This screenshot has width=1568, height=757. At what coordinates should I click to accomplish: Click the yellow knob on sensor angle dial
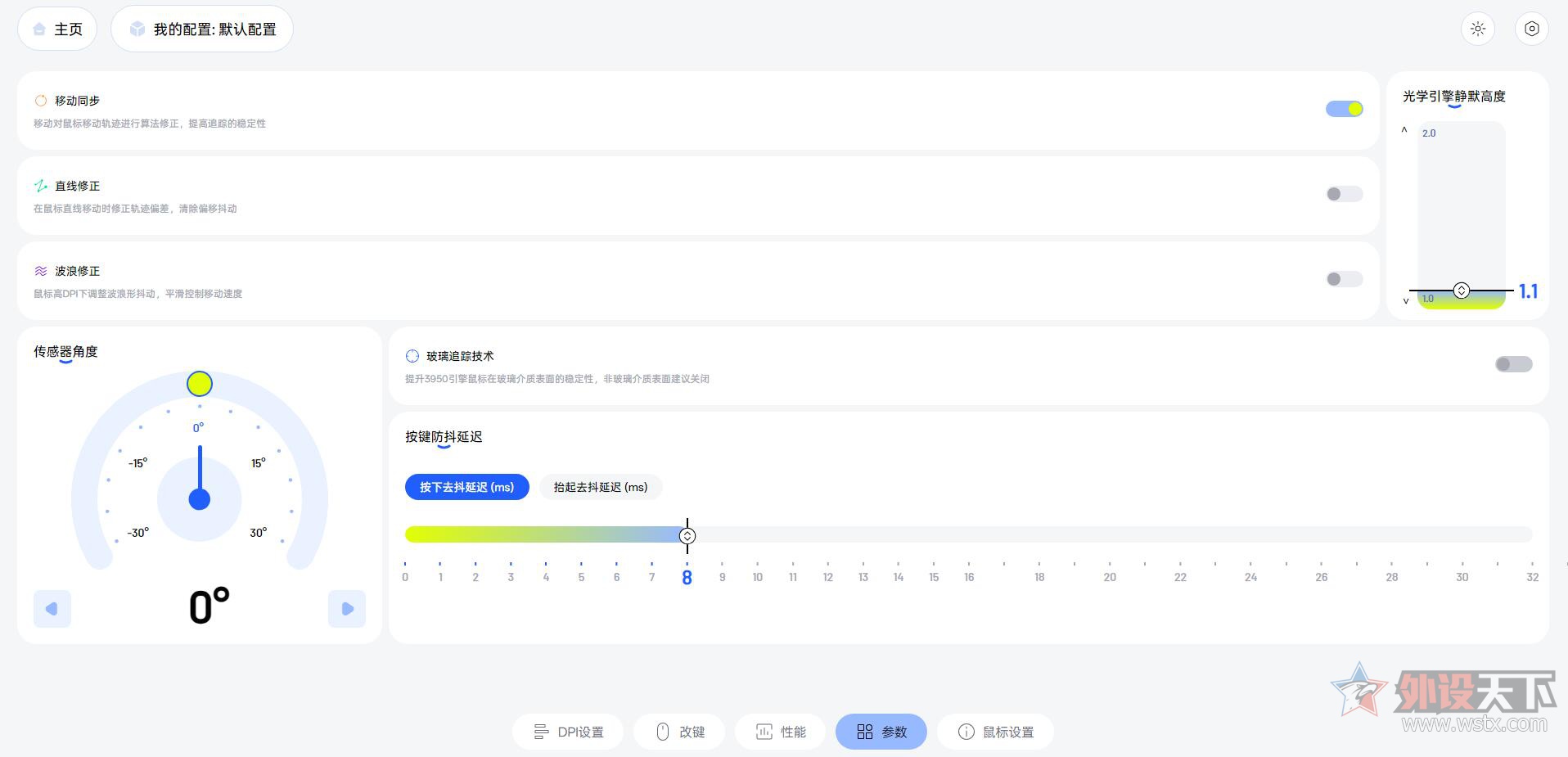pos(200,384)
